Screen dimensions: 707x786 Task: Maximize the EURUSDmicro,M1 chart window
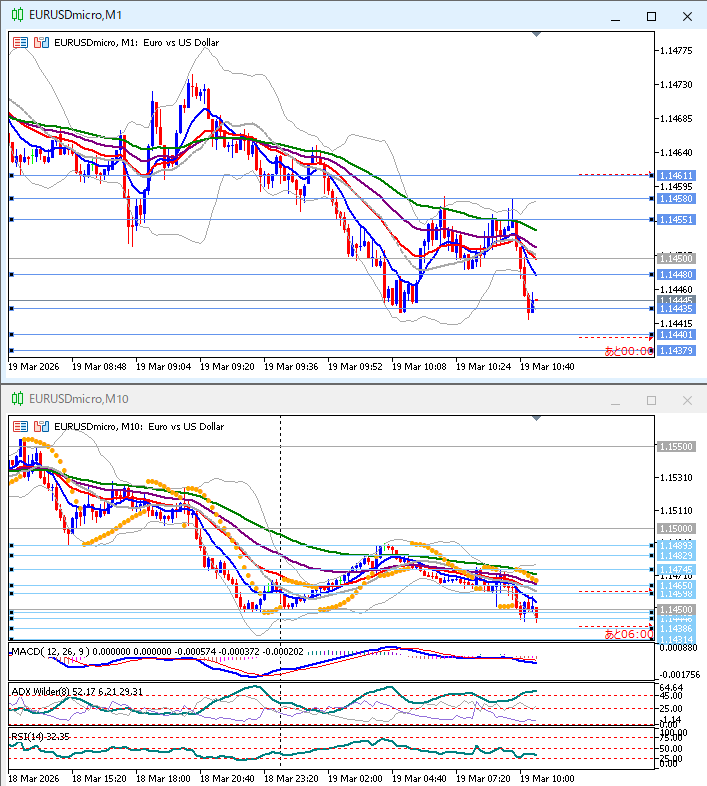(651, 16)
